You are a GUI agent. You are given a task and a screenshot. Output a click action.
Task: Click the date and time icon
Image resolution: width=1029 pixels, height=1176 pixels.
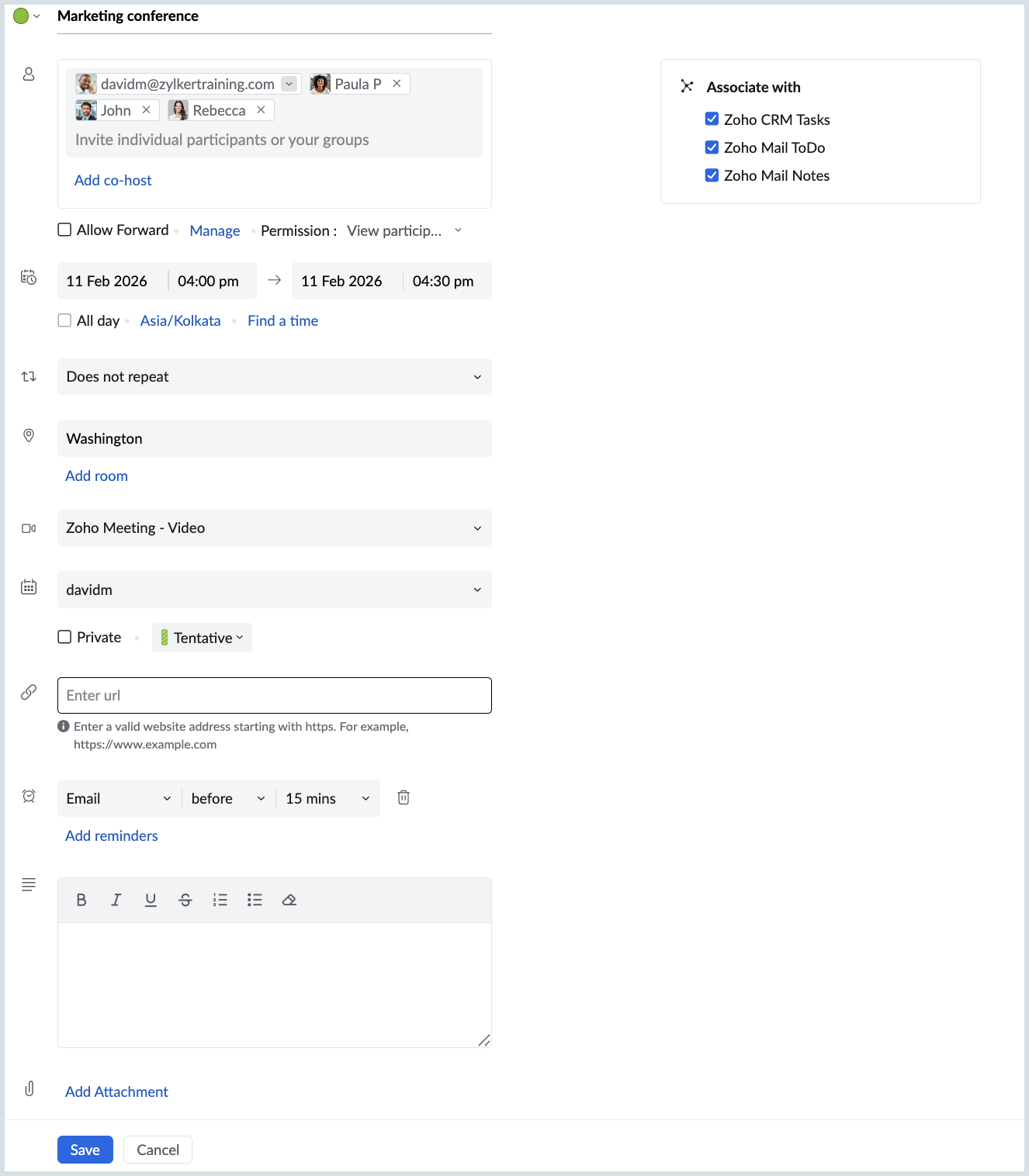coord(29,278)
